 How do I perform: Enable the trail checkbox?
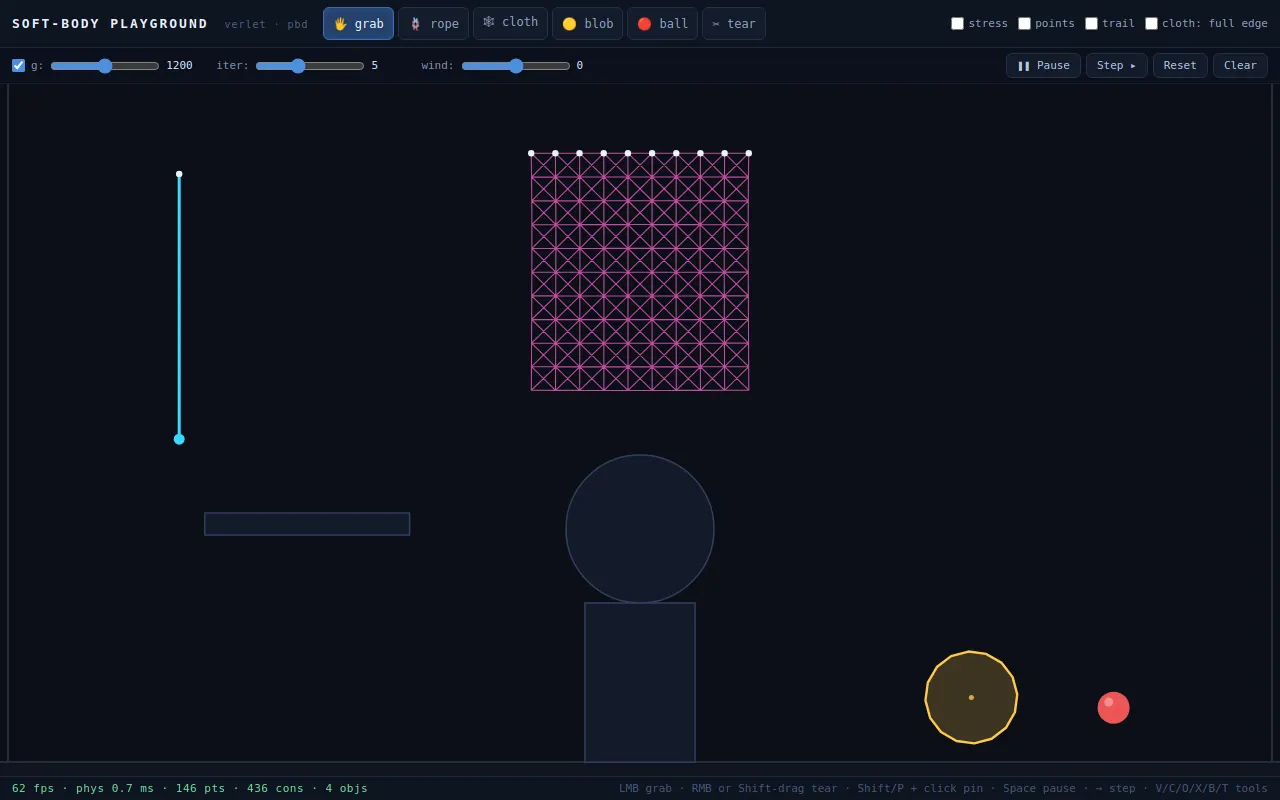[1091, 24]
